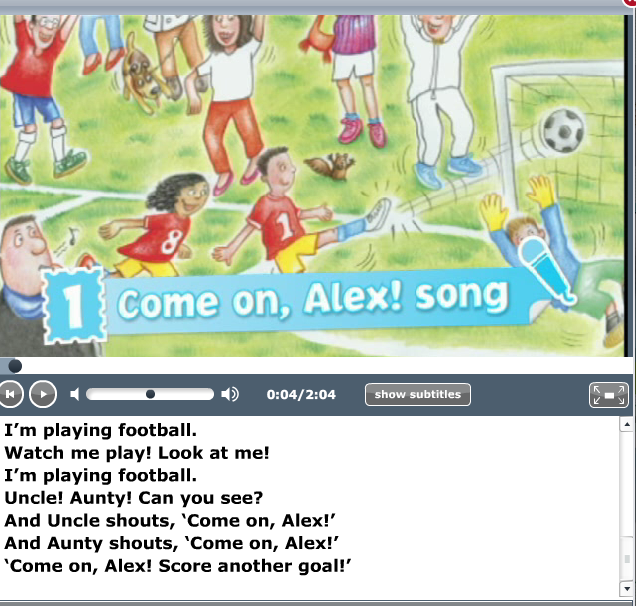Click the loud speaker volume icon
The height and width of the screenshot is (606, 636).
coord(230,394)
